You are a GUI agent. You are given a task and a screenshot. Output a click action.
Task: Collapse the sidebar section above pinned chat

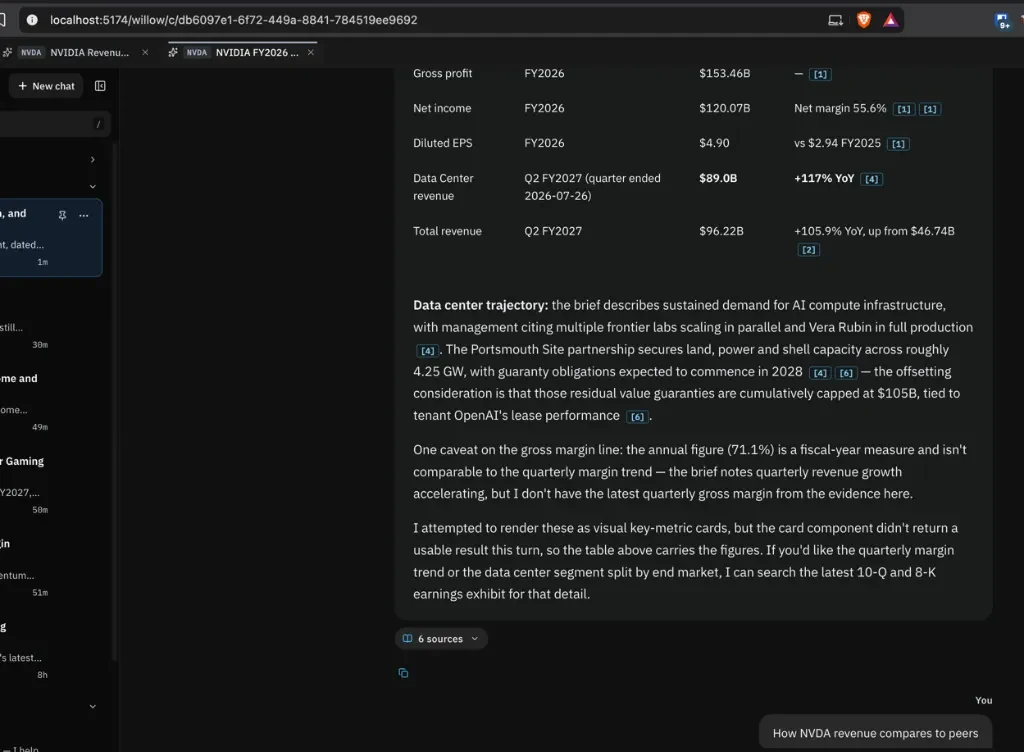pyautogui.click(x=93, y=187)
